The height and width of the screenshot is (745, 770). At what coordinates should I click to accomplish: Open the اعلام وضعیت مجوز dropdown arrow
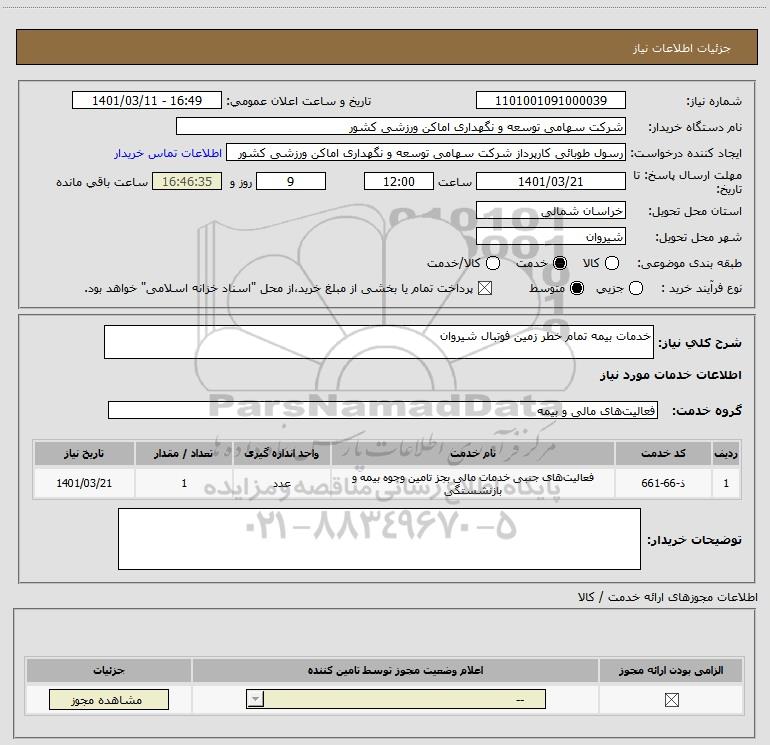coord(255,699)
